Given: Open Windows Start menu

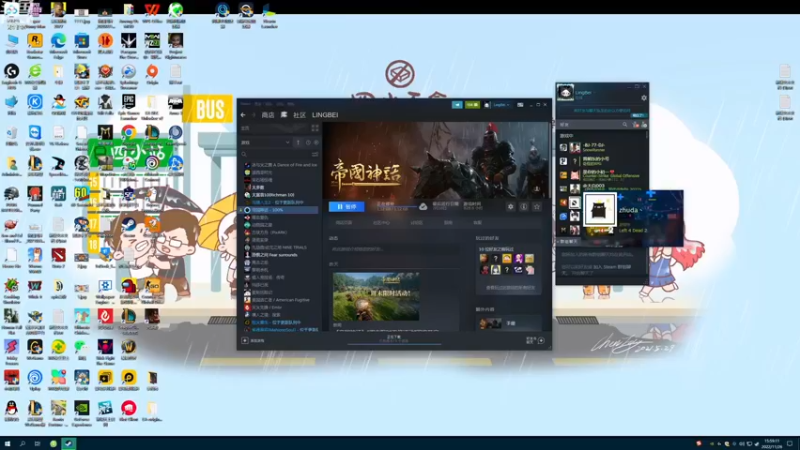Looking at the screenshot, I should [x=7, y=444].
